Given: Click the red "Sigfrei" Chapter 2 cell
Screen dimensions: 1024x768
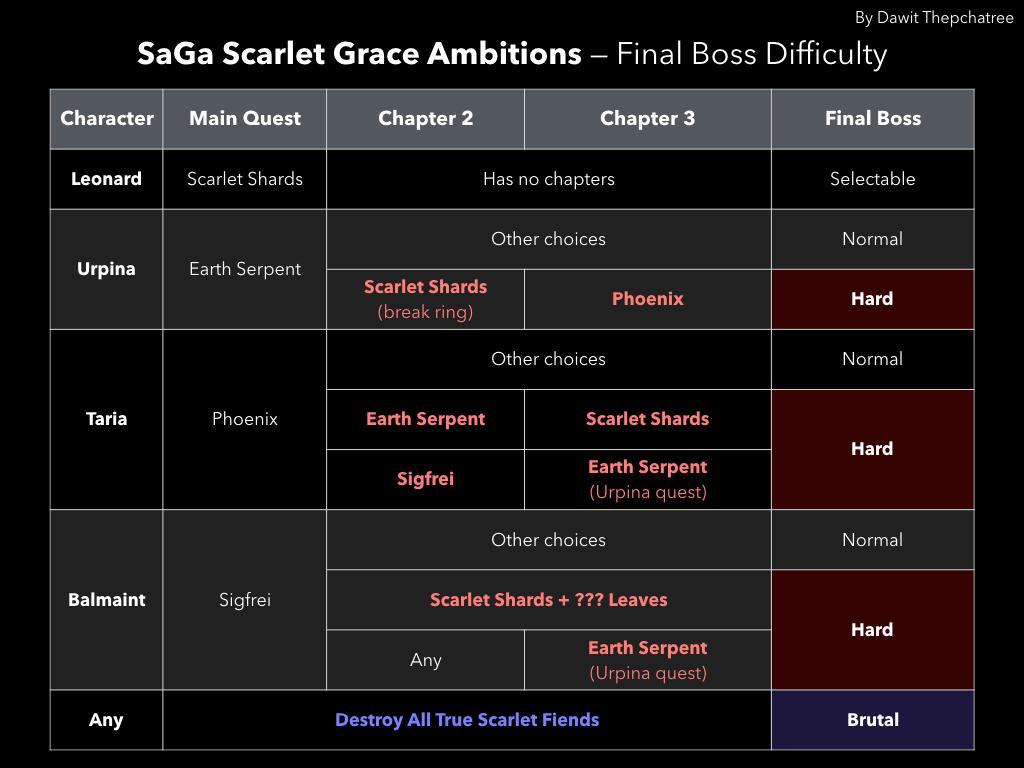Looking at the screenshot, I should pyautogui.click(x=425, y=479).
